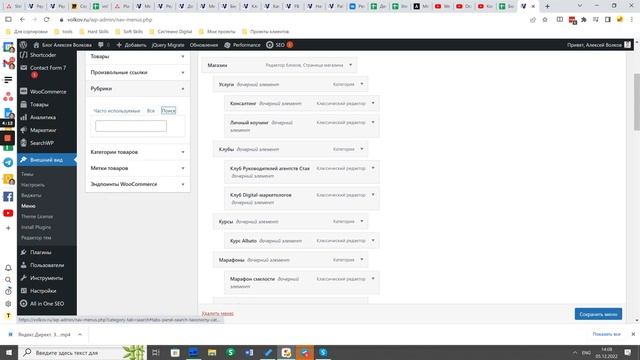Click Сохранить меню button
Screen dimensions: 640x360
598,314
